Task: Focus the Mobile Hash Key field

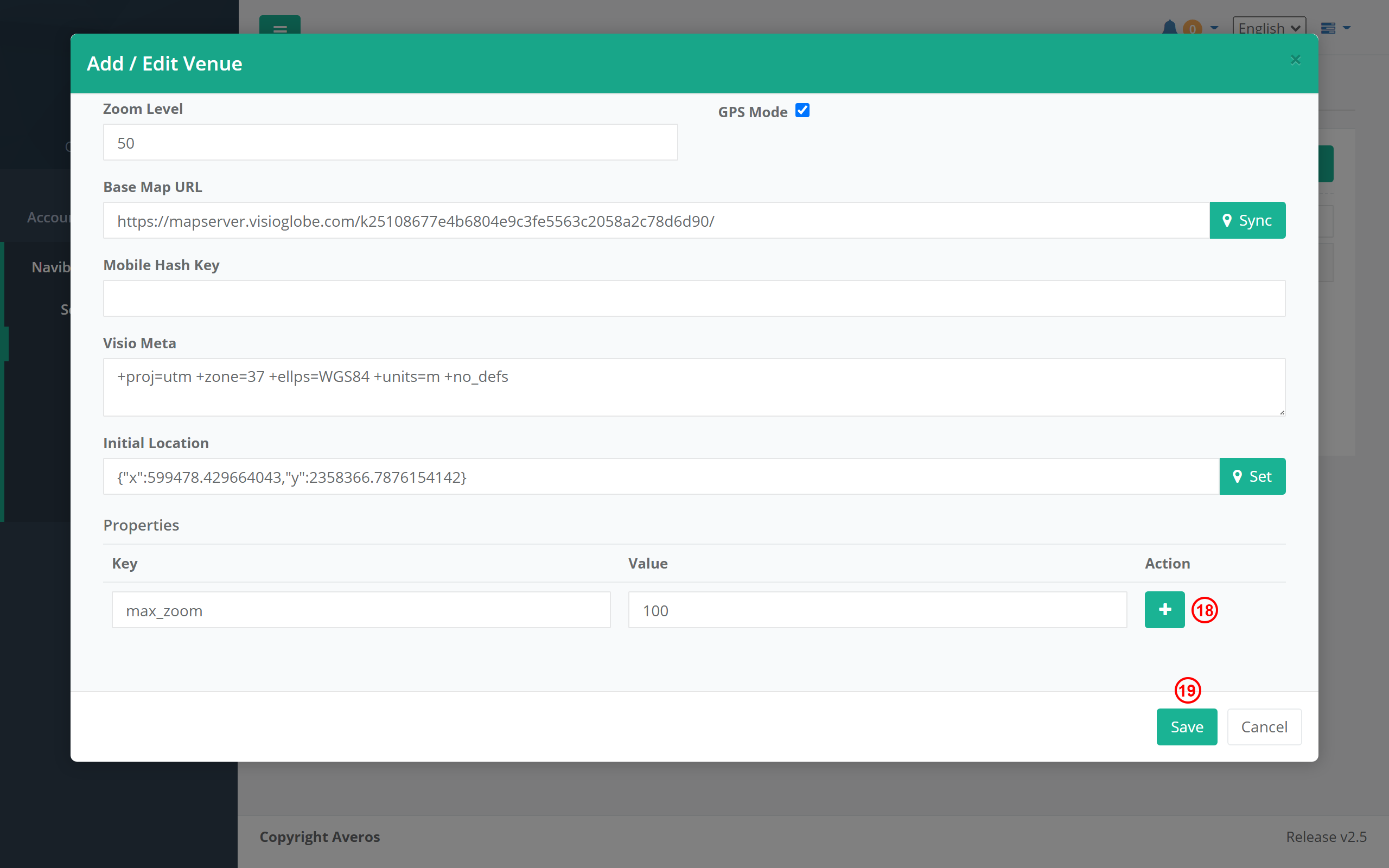Action: point(693,298)
